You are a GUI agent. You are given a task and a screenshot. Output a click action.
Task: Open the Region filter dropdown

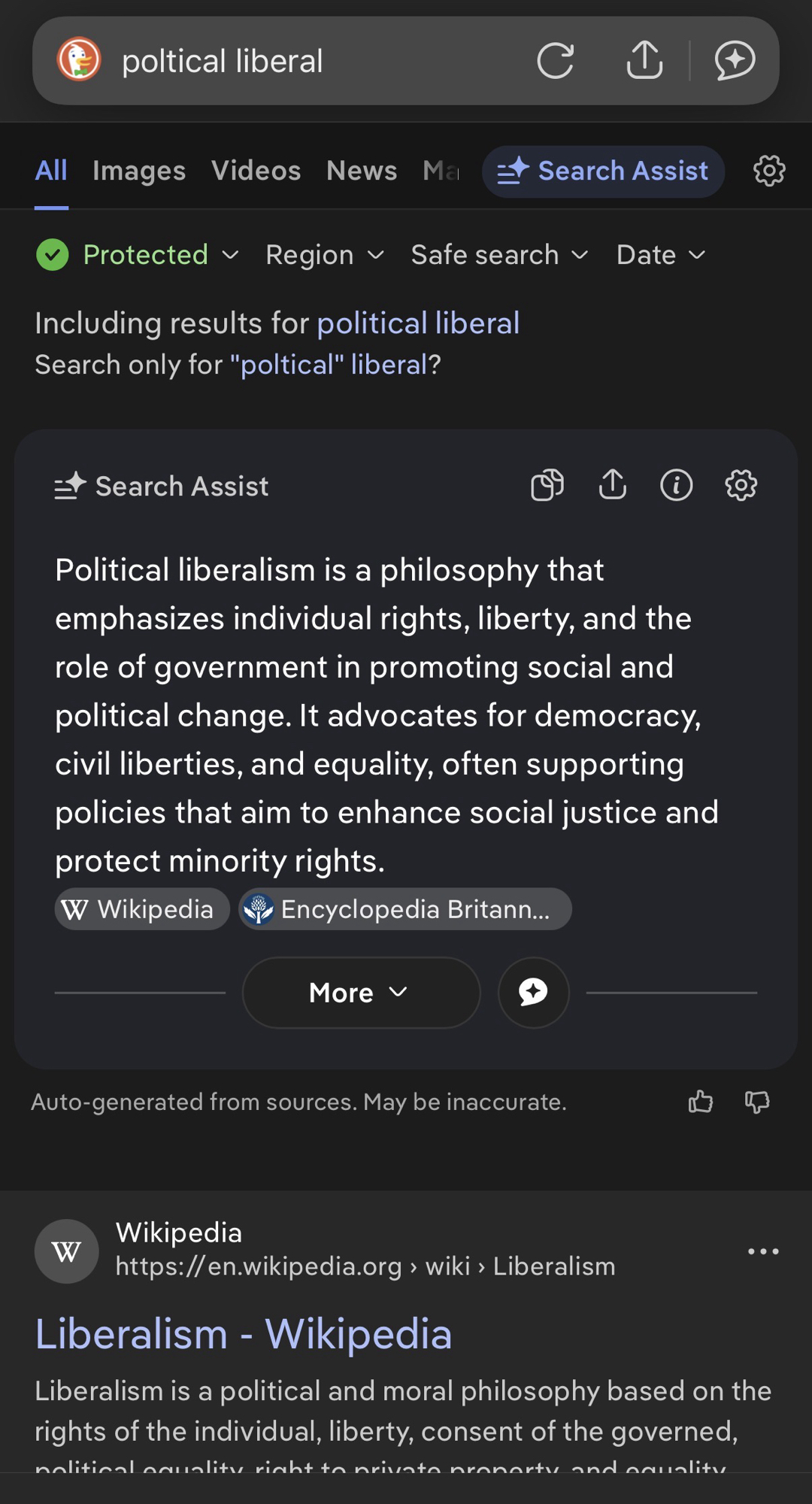coord(325,255)
